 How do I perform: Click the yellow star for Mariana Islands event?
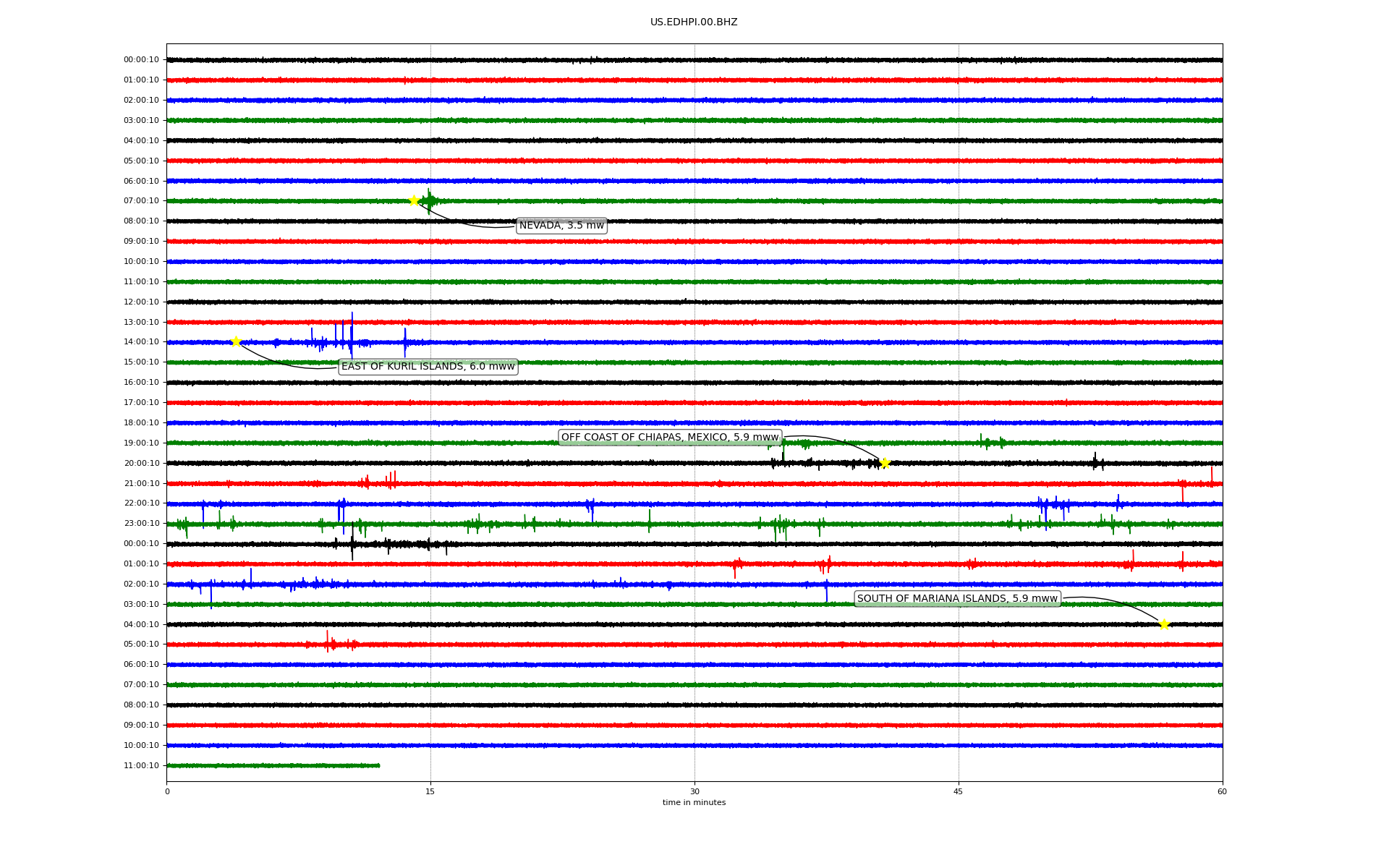pos(1164,624)
